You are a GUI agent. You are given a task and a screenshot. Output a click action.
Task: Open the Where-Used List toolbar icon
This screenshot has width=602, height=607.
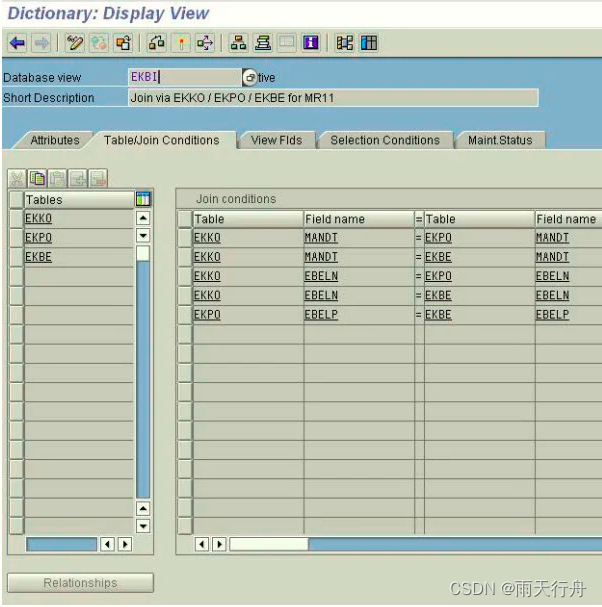pyautogui.click(x=205, y=43)
